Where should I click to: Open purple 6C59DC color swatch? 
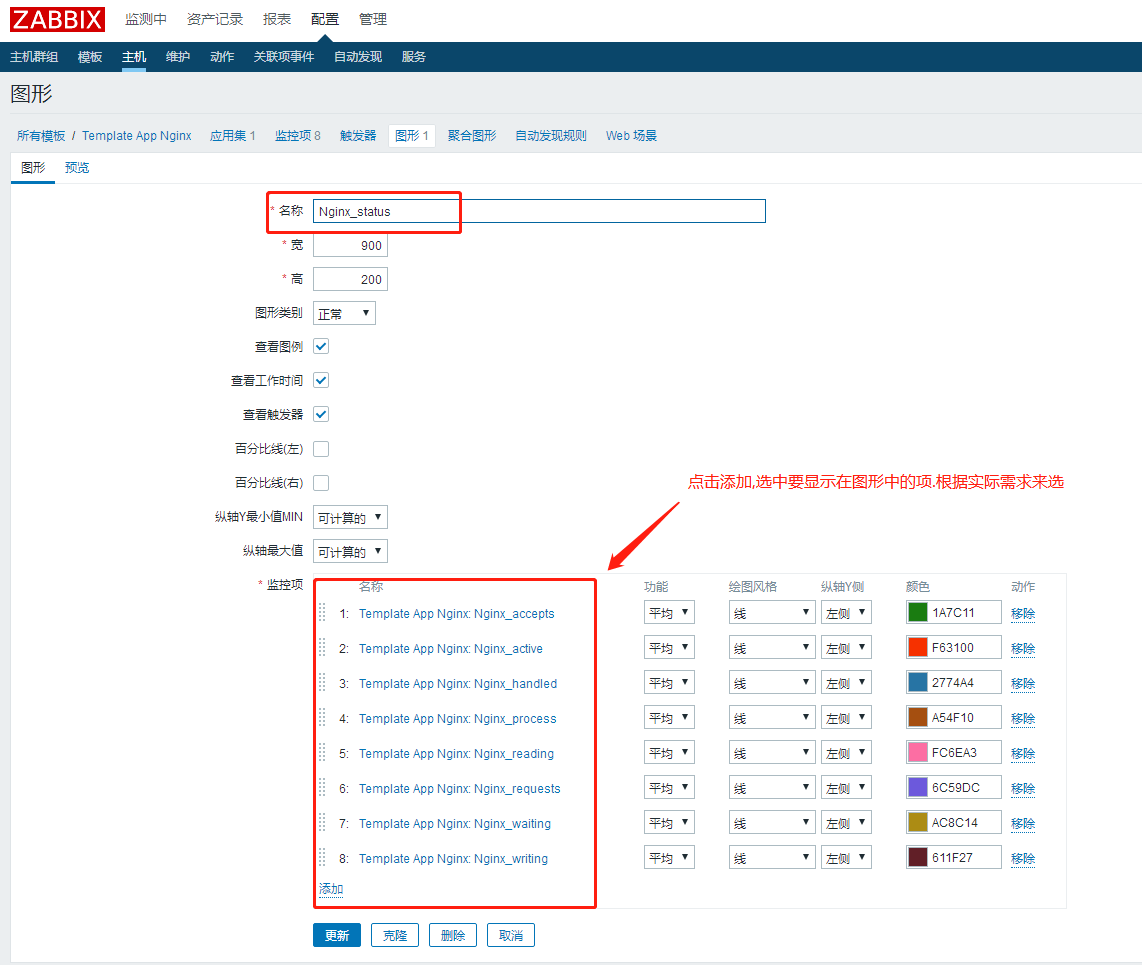pyautogui.click(x=918, y=787)
